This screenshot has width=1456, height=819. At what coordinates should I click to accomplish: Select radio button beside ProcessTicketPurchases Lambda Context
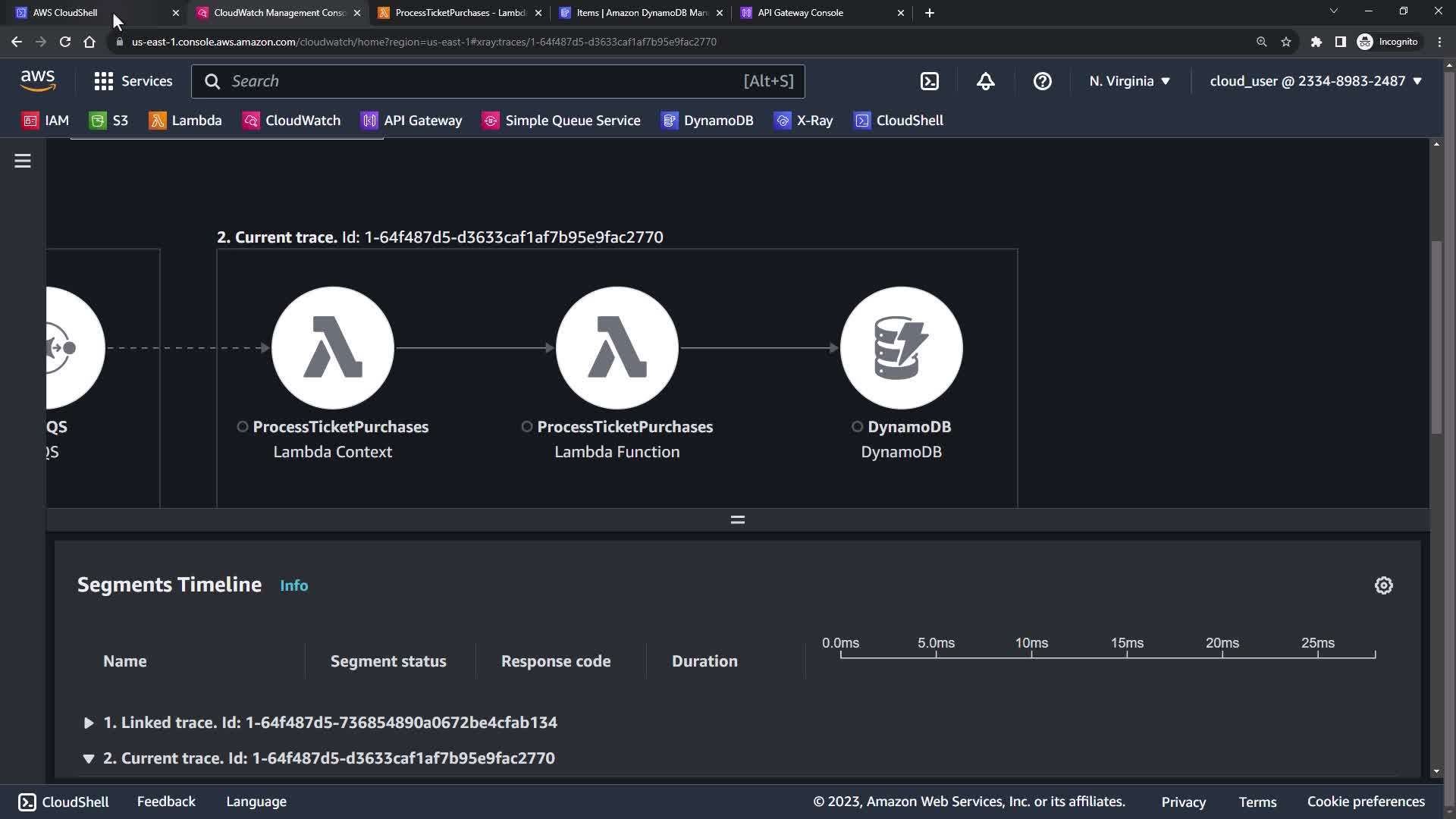(x=243, y=427)
